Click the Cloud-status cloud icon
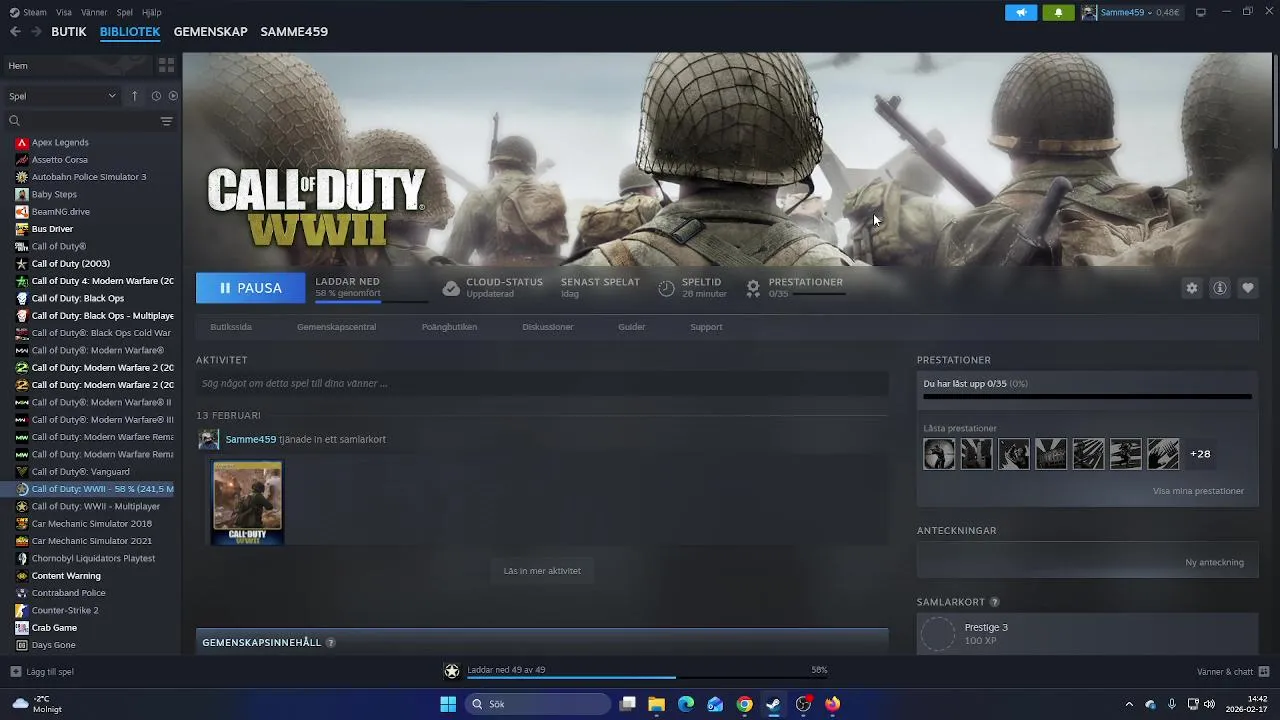Viewport: 1280px width, 720px height. pos(451,288)
